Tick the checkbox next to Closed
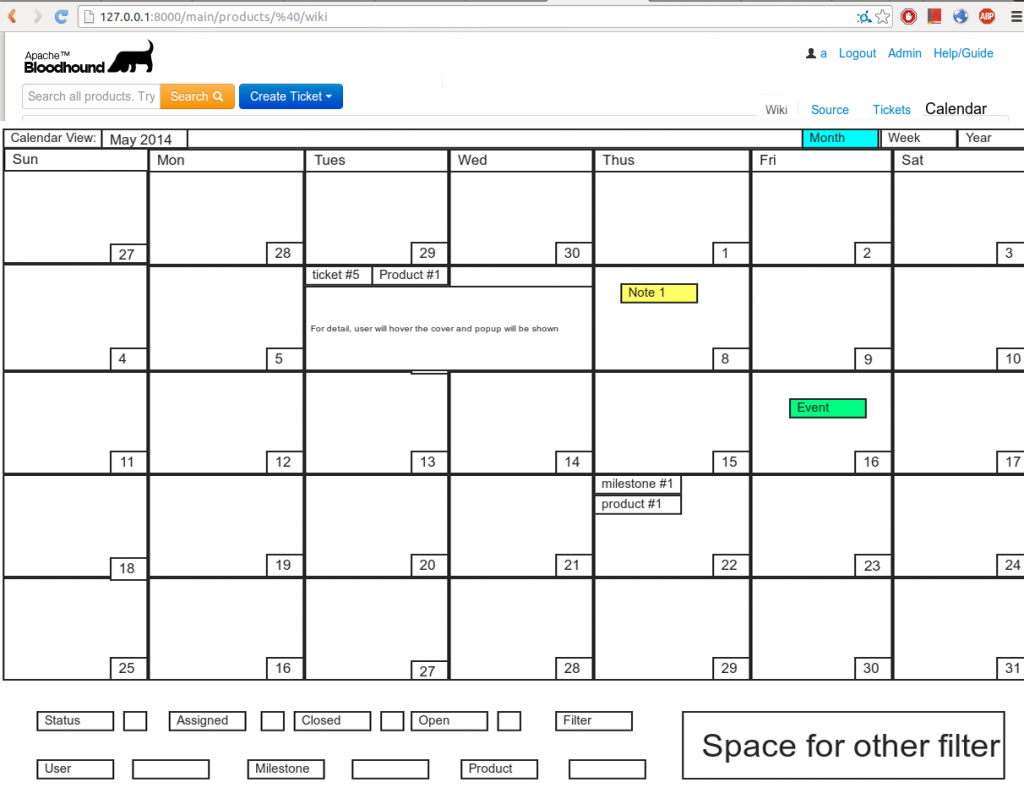The width and height of the screenshot is (1024, 787). [392, 721]
